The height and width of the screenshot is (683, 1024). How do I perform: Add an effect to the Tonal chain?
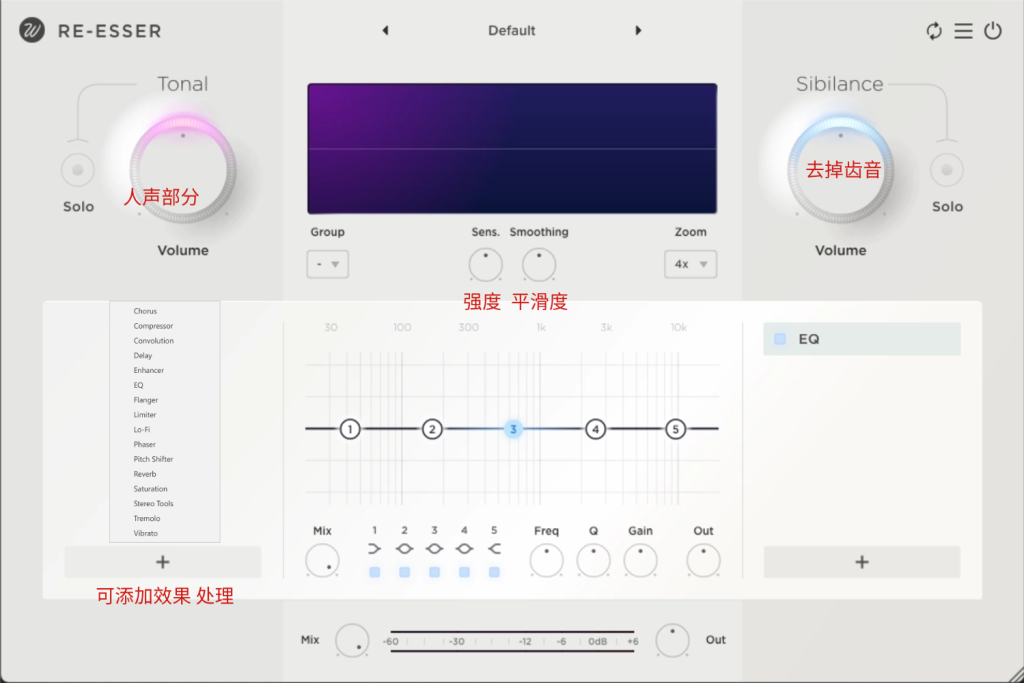pyautogui.click(x=163, y=562)
